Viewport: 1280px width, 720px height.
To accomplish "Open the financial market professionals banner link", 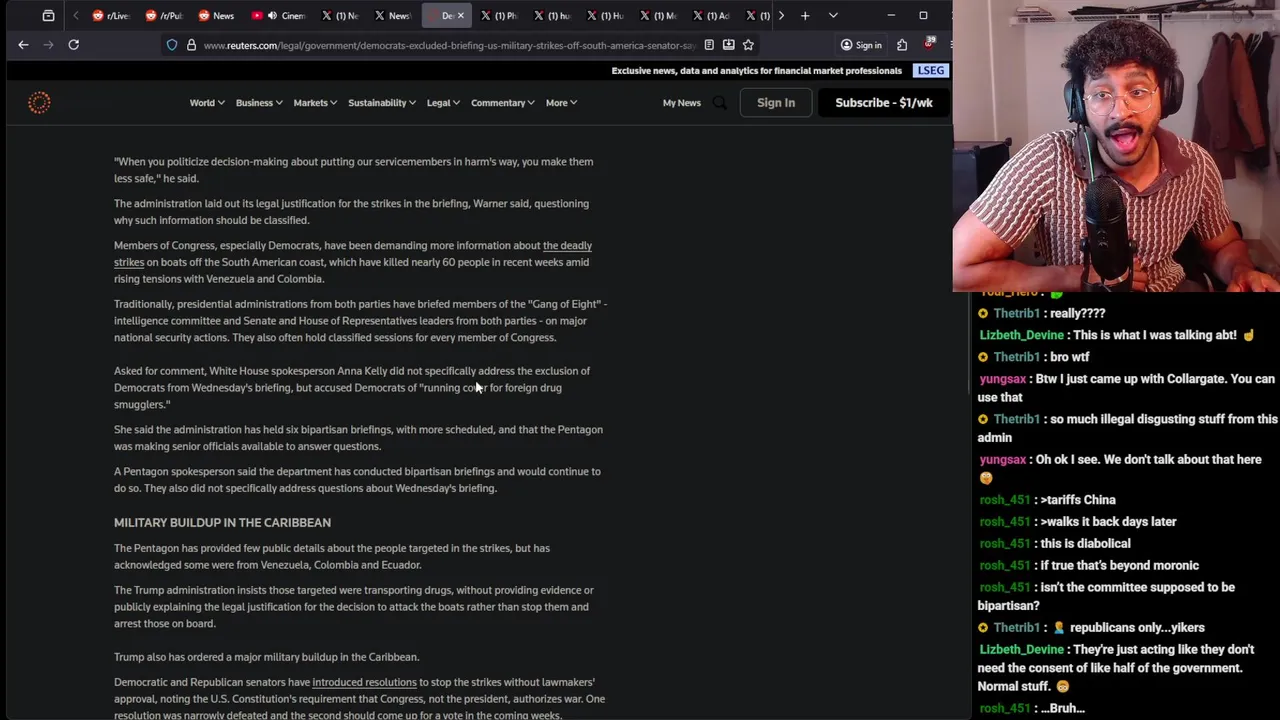I will tap(757, 71).
